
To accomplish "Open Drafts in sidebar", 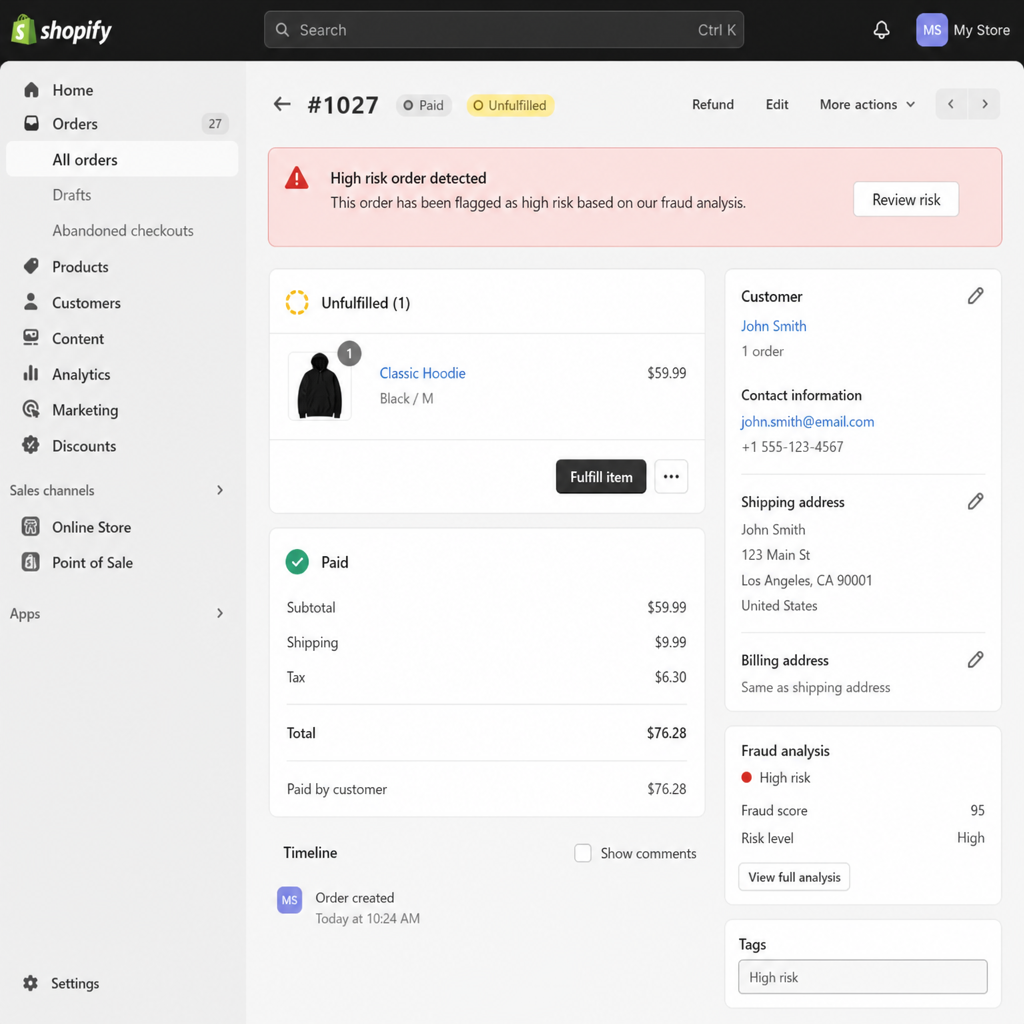I will coord(72,195).
